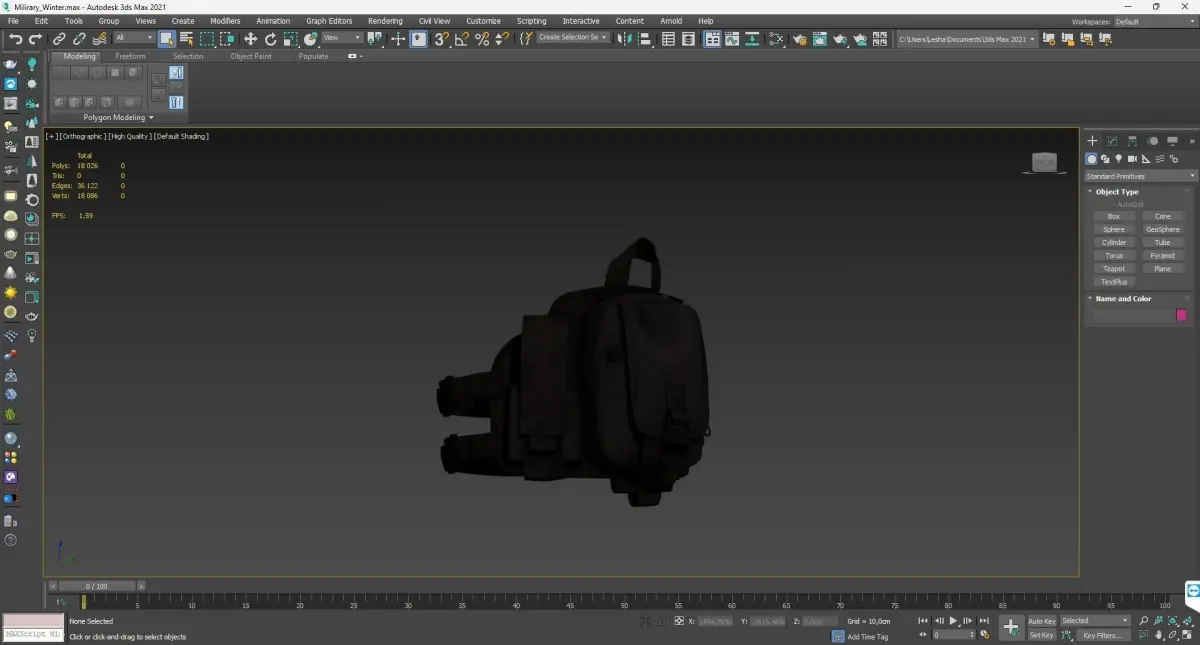Screen dimensions: 1200x645
Task: Open the reference coordinate View dropdown
Action: pyautogui.click(x=342, y=38)
